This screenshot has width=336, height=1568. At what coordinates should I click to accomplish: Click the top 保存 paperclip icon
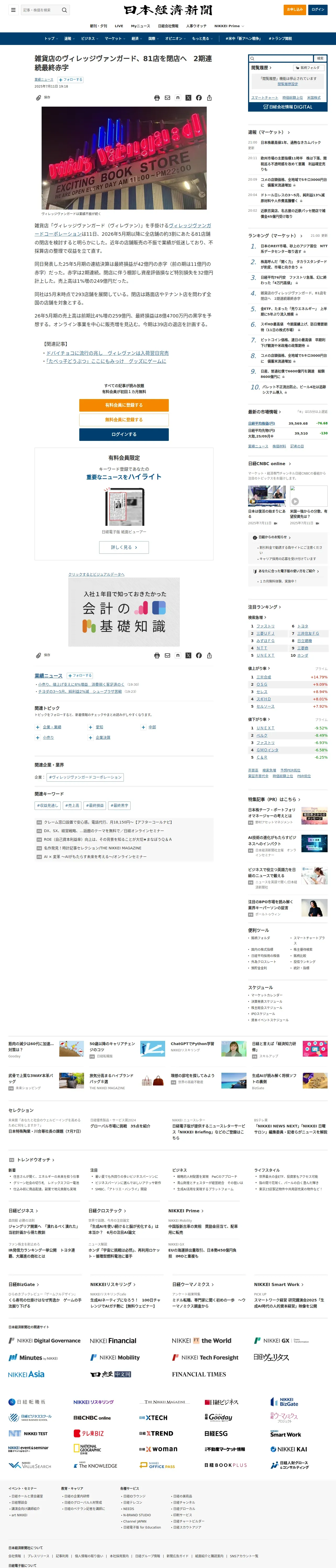click(x=38, y=97)
